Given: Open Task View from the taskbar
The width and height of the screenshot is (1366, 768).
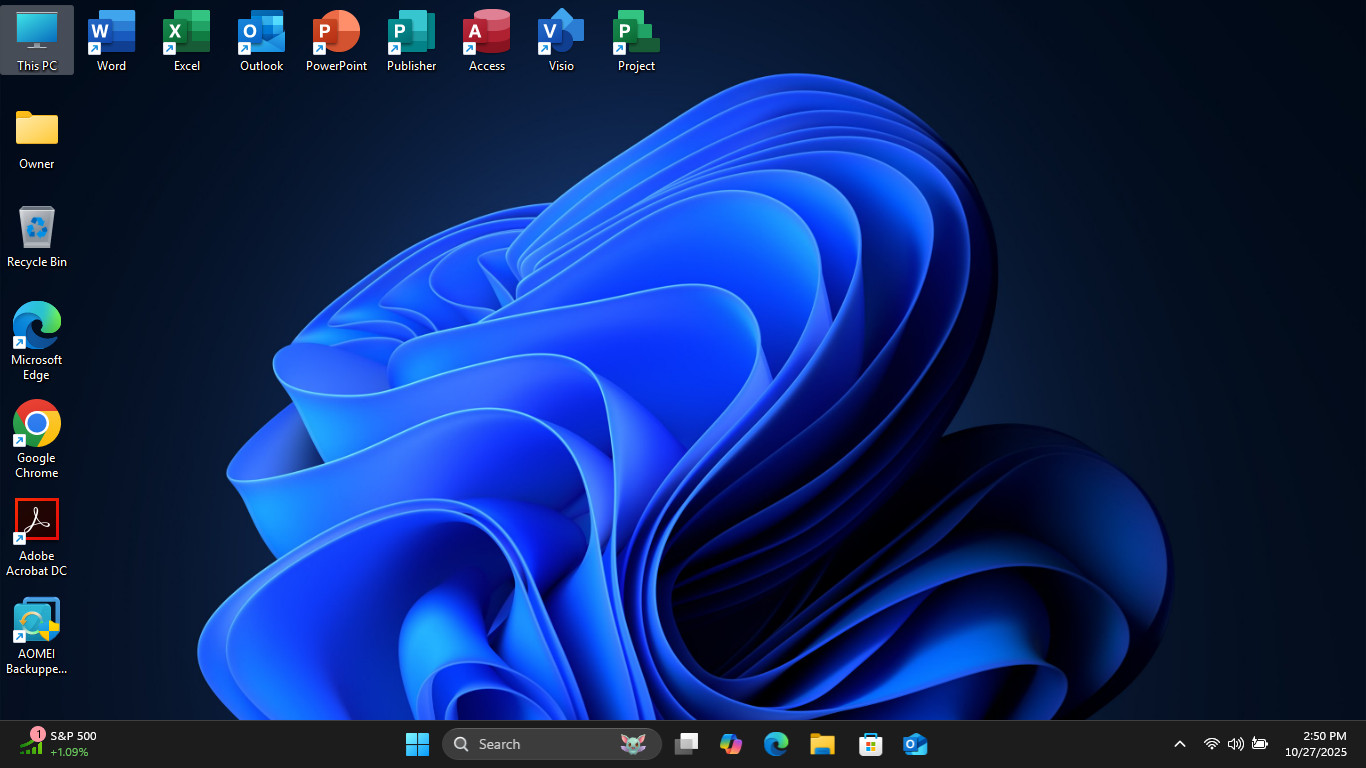Looking at the screenshot, I should pos(686,744).
